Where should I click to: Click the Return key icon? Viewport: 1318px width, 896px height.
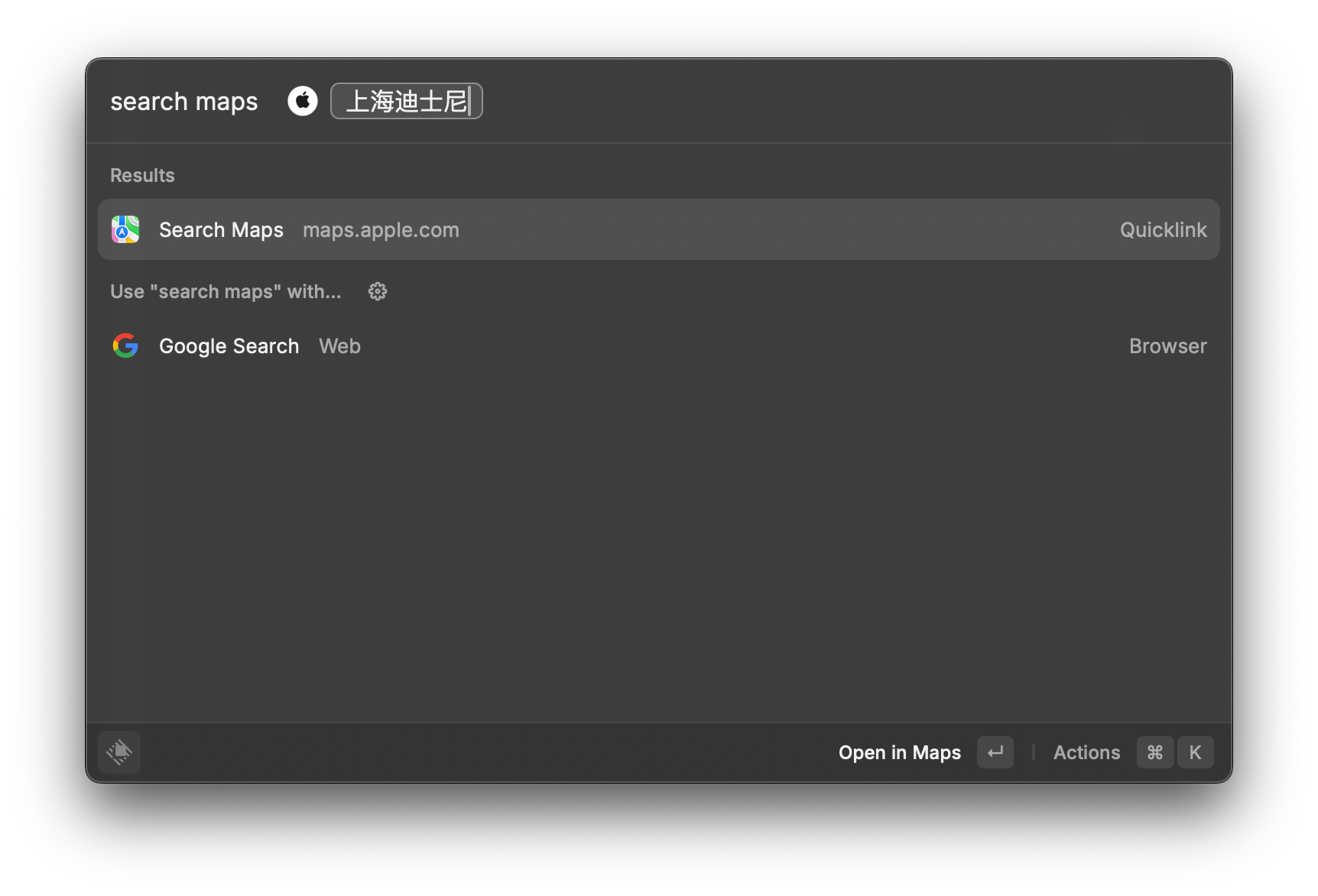point(995,752)
